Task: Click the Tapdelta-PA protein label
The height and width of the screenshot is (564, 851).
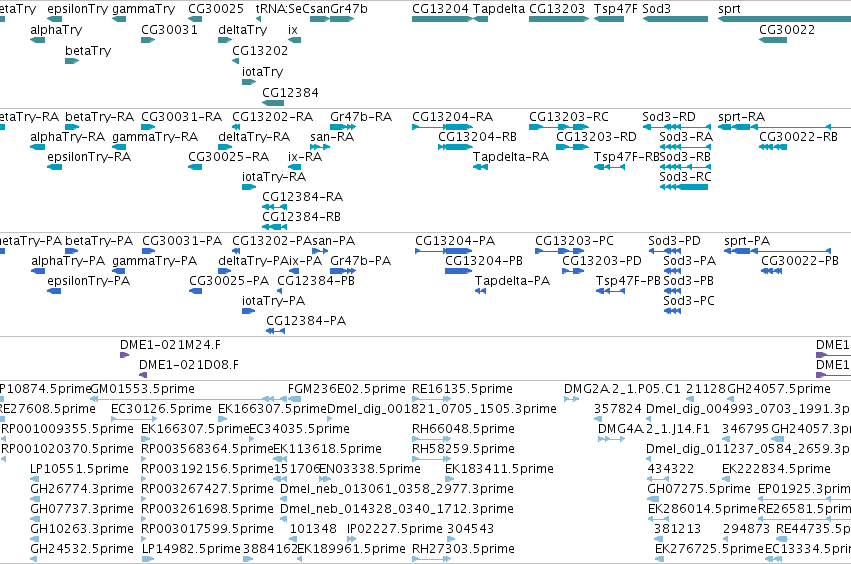Action: pos(512,281)
